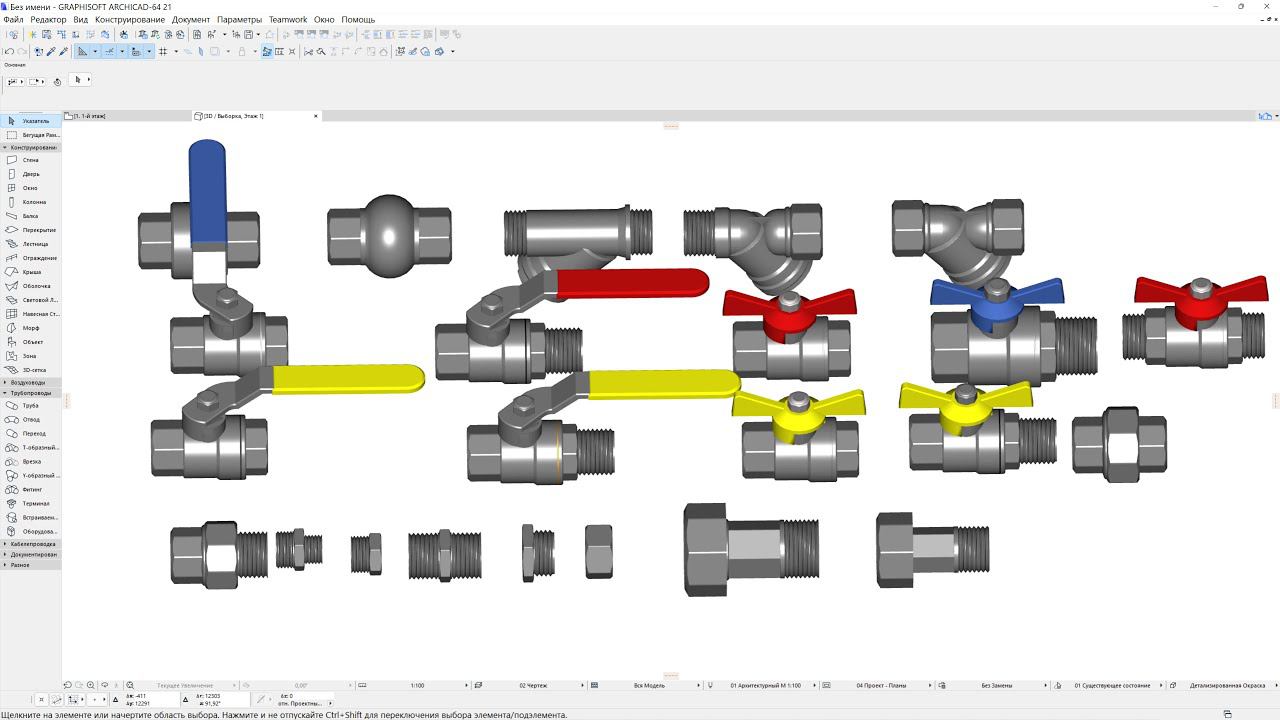Open the Конструирование menu

(131, 20)
